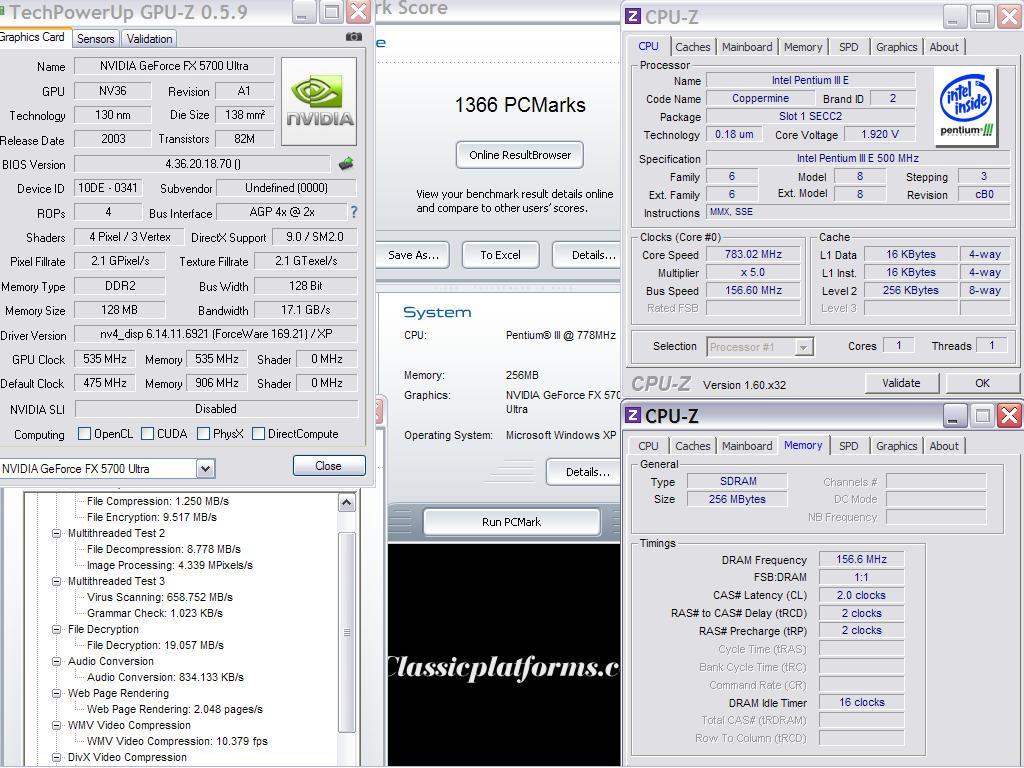Screen dimensions: 1024x768
Task: Click the BIOS save chip icon
Action: point(346,163)
